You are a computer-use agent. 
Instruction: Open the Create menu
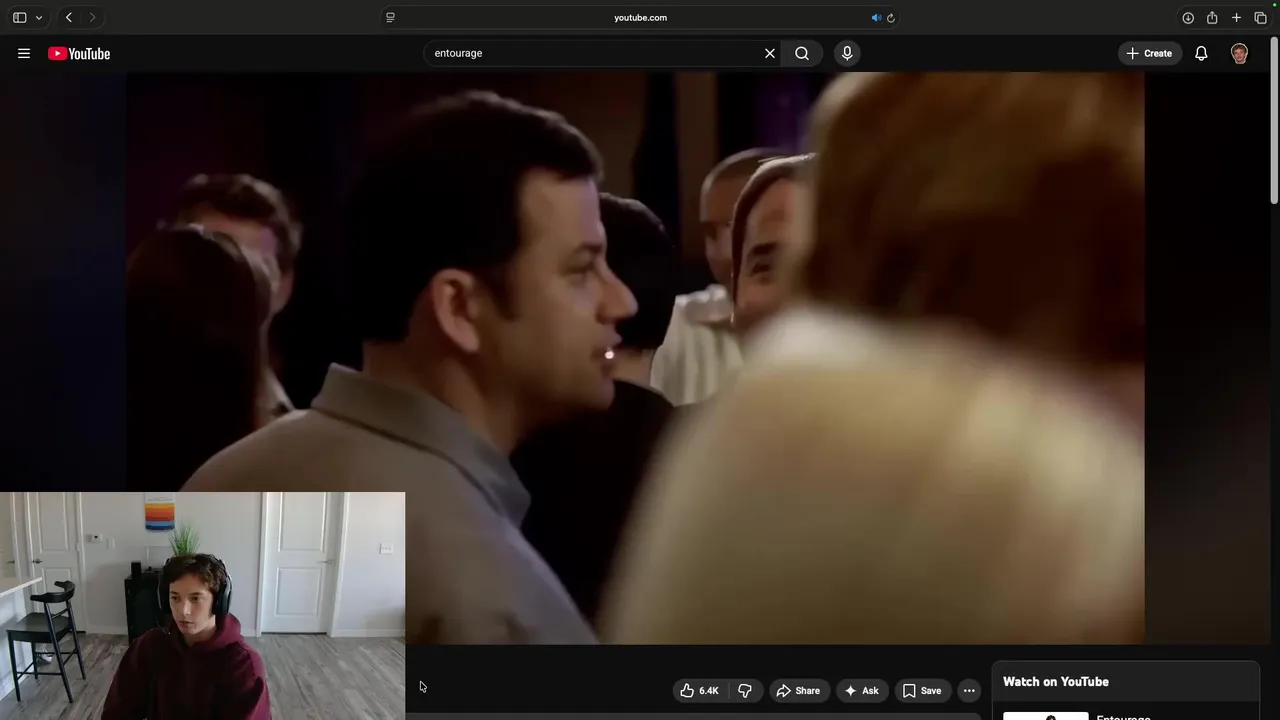coord(1150,53)
